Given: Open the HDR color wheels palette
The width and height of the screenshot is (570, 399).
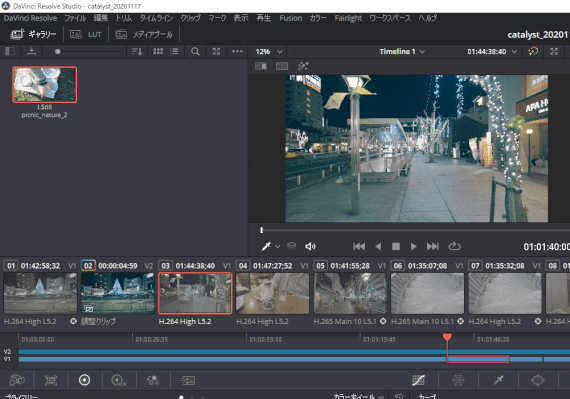Looking at the screenshot, I should (x=119, y=380).
